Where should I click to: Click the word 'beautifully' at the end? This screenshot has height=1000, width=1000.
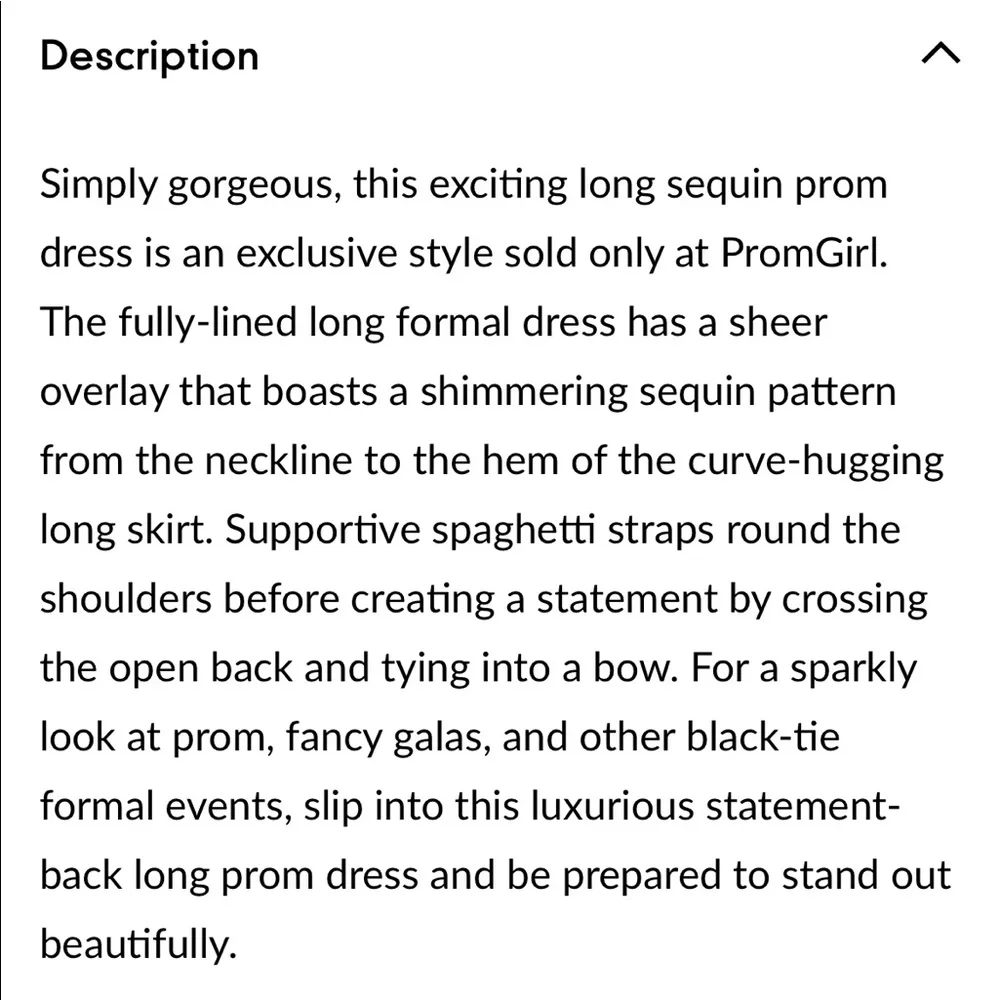click(x=135, y=943)
